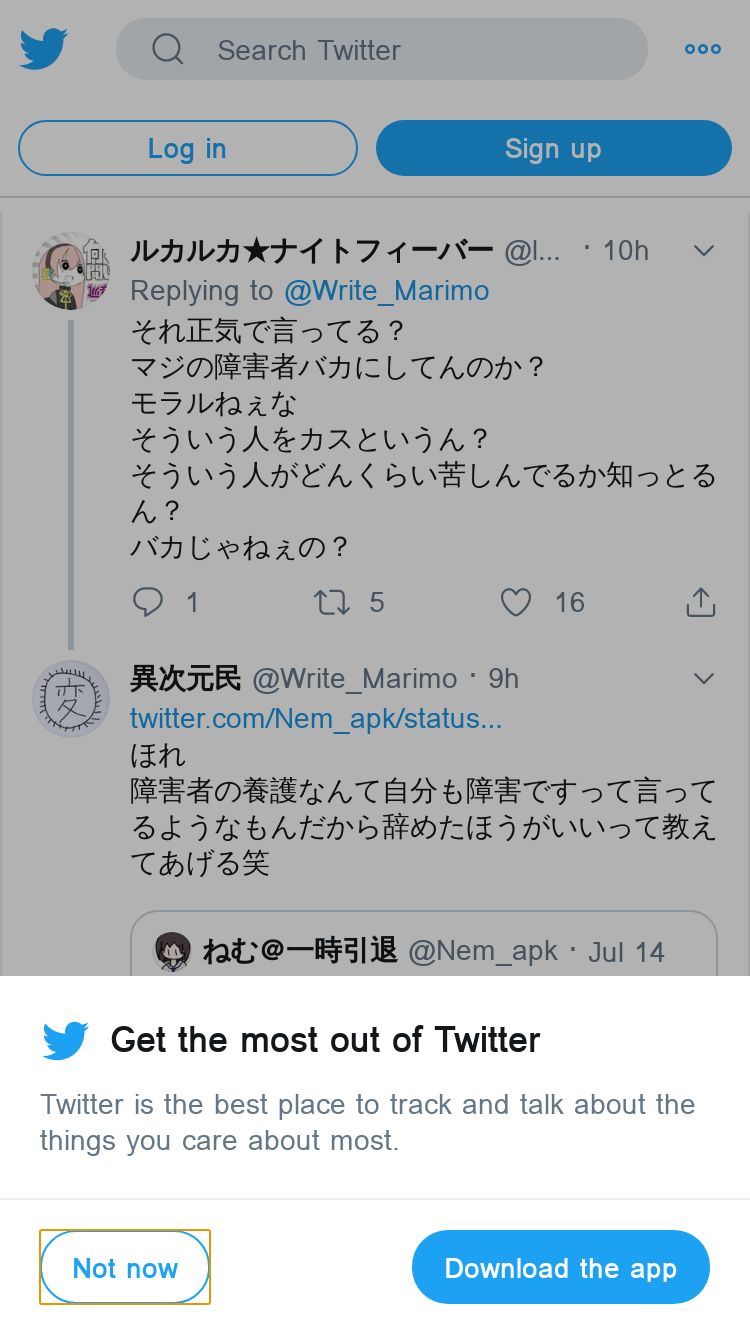Open the three-dot more options menu in the header
Screen dimensions: 750x1334
[x=702, y=49]
